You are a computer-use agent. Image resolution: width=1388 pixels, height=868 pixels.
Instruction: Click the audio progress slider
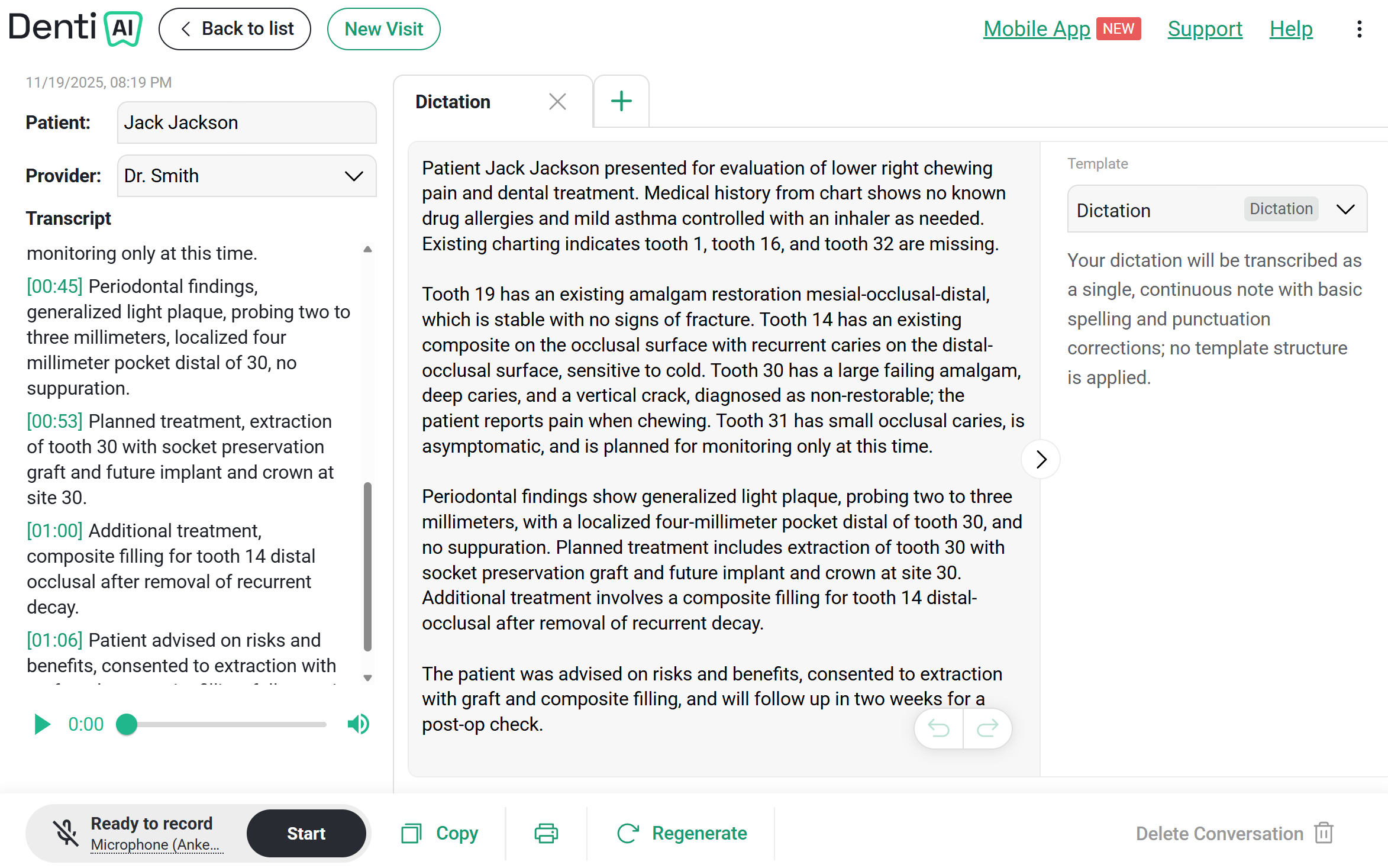point(225,724)
